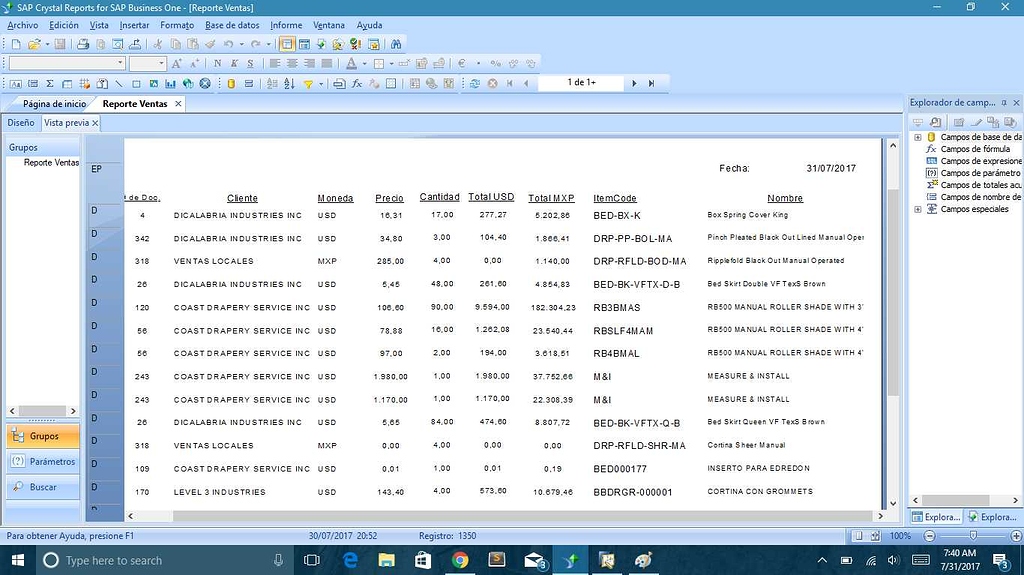Toggle the group tree panel icon

(x=287, y=44)
